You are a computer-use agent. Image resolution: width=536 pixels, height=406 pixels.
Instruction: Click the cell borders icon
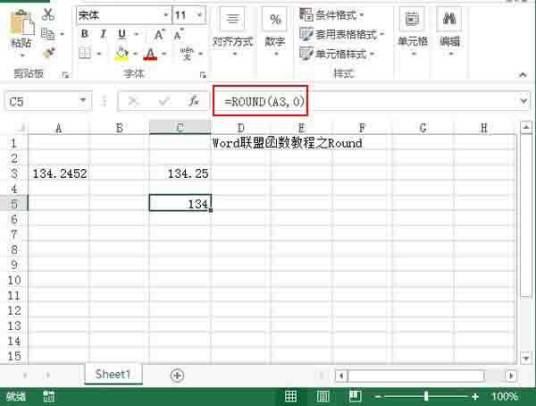pos(85,53)
